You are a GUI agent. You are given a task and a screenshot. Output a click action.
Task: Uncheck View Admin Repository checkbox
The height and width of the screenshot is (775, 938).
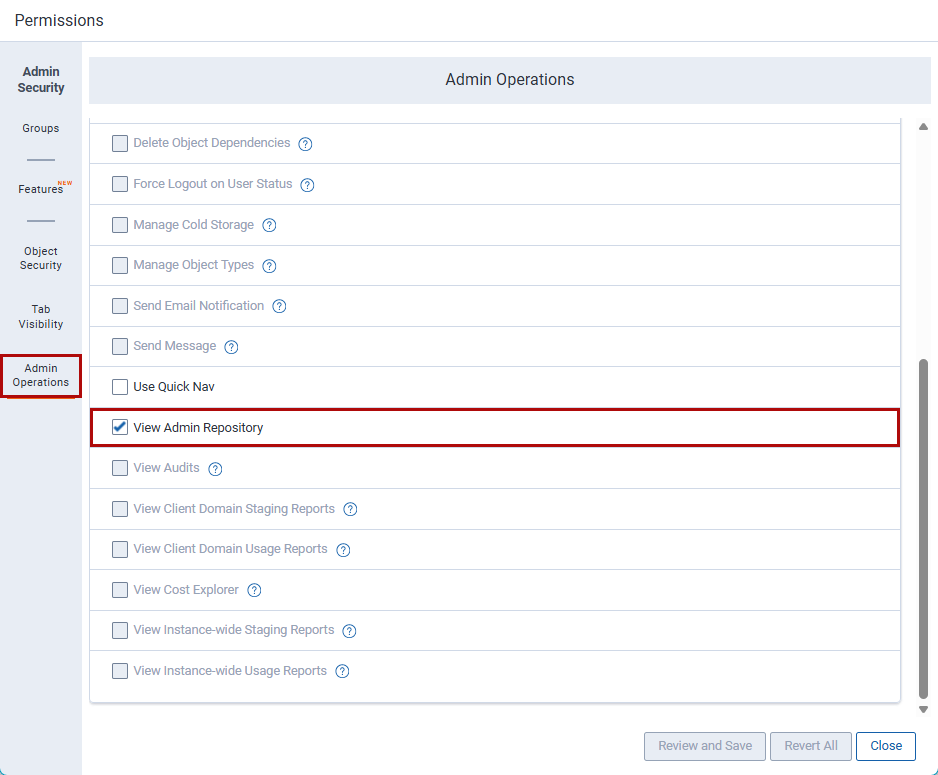coord(120,428)
